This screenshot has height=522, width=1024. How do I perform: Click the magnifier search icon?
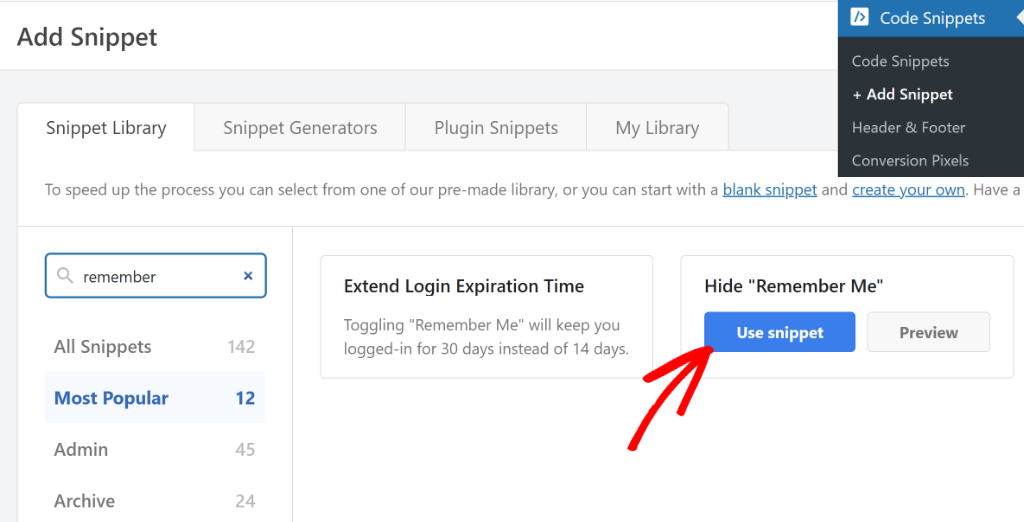point(66,276)
